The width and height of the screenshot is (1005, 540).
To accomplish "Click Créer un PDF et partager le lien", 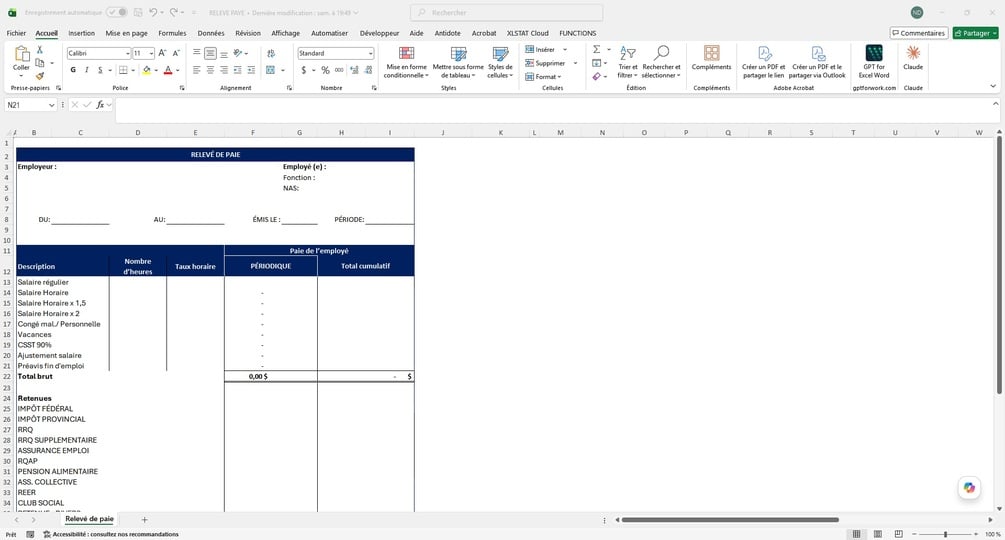I will 763,61.
